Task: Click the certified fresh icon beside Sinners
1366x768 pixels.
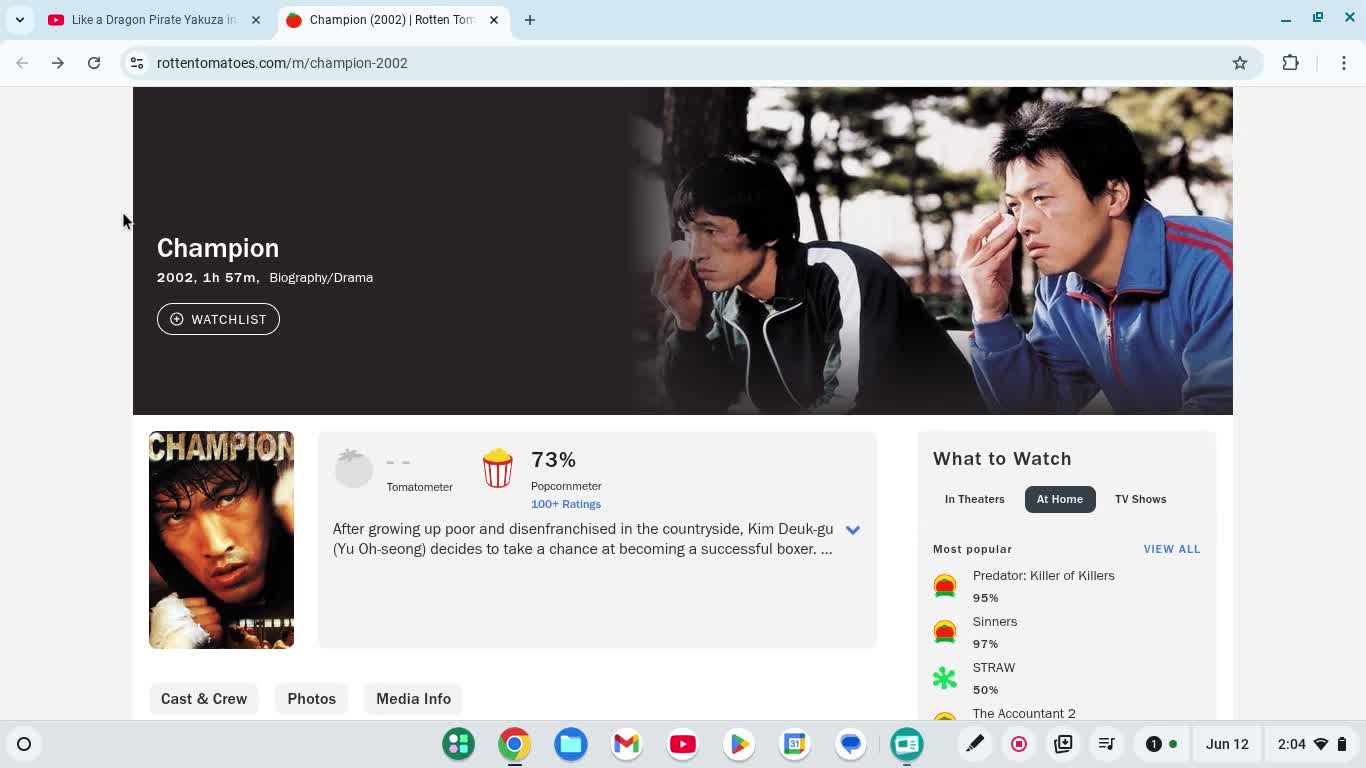Action: click(945, 632)
